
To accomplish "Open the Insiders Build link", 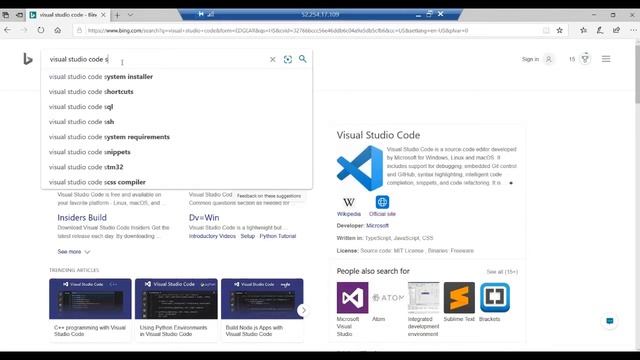I will pos(82,218).
